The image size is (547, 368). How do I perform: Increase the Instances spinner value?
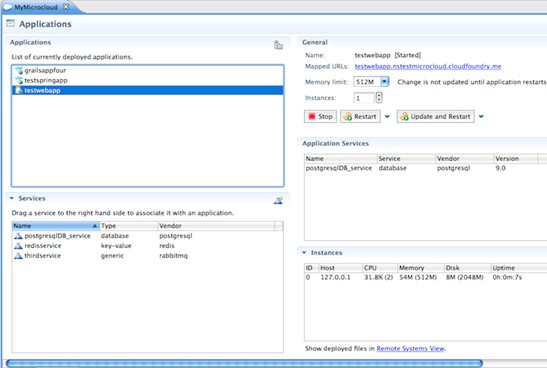(379, 95)
